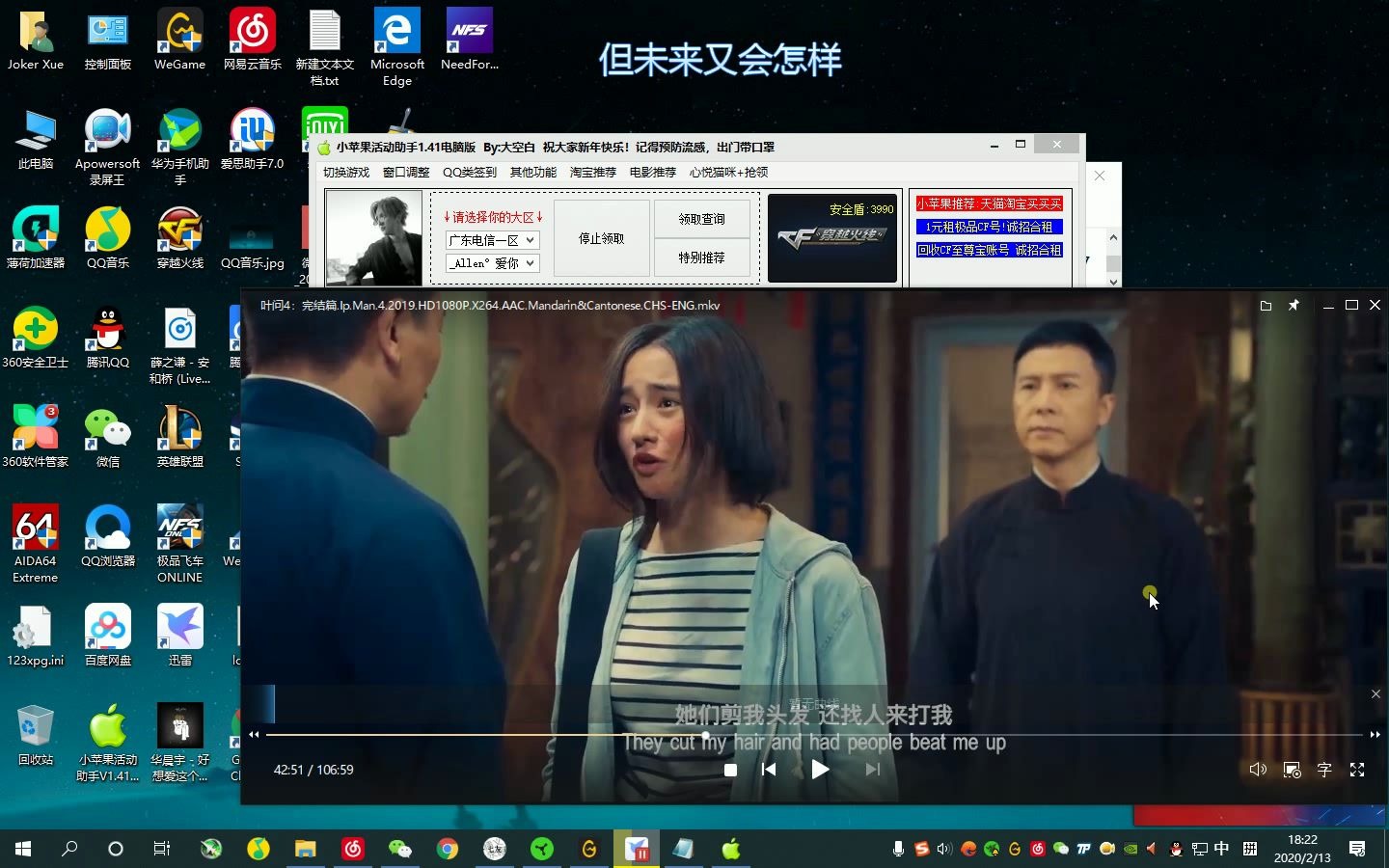The height and width of the screenshot is (868, 1389).
Task: Select 新建文本文档.txt file on desktop
Action: [x=325, y=47]
